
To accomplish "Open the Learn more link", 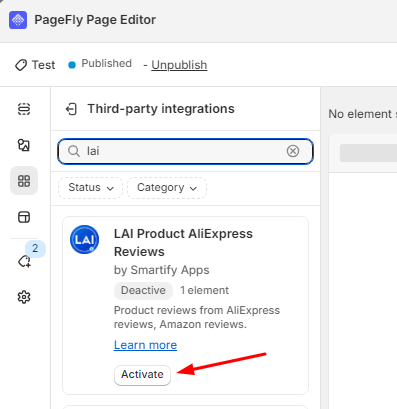I will pos(145,345).
